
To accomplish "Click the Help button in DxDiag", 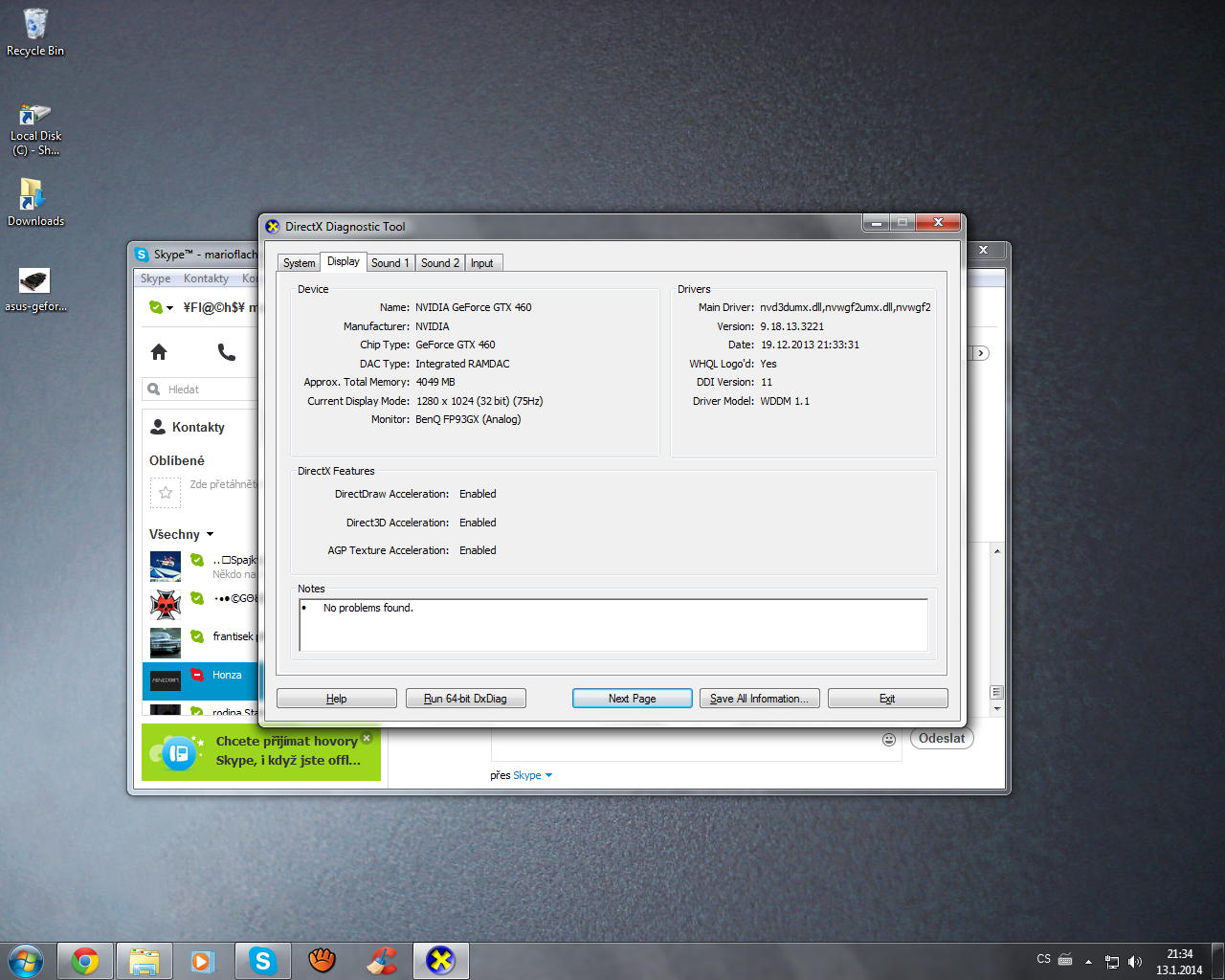I will click(337, 699).
